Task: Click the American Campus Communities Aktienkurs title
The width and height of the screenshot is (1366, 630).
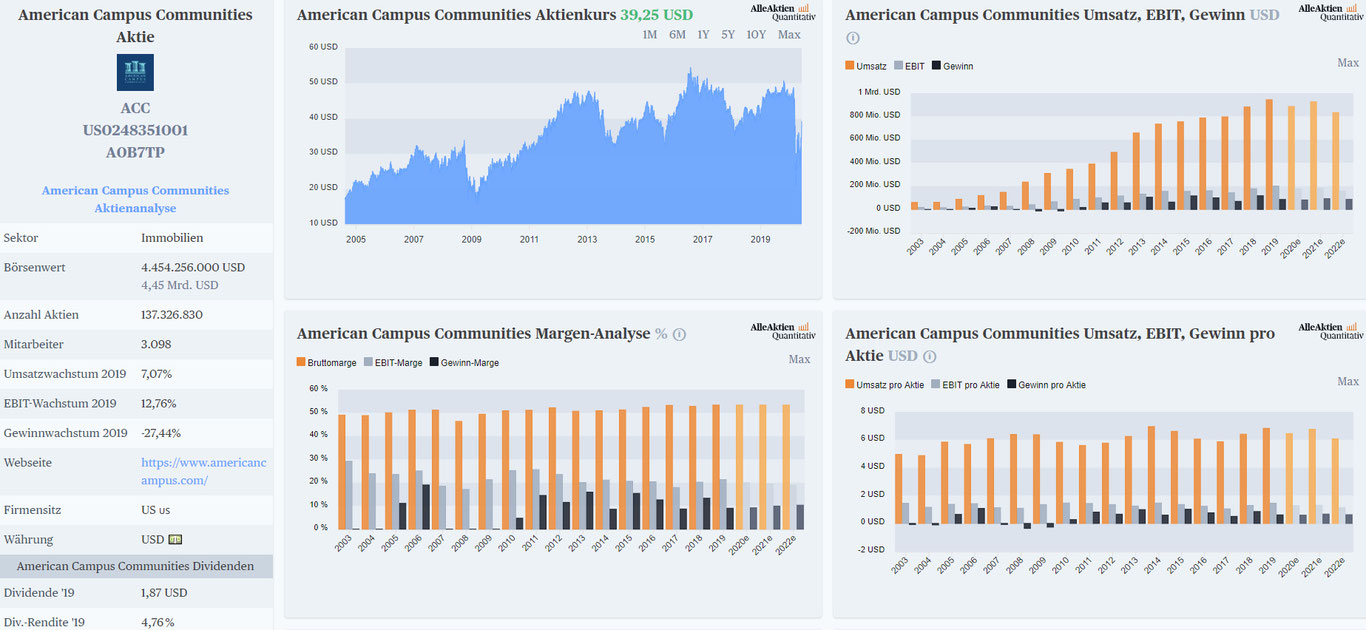Action: [x=456, y=15]
